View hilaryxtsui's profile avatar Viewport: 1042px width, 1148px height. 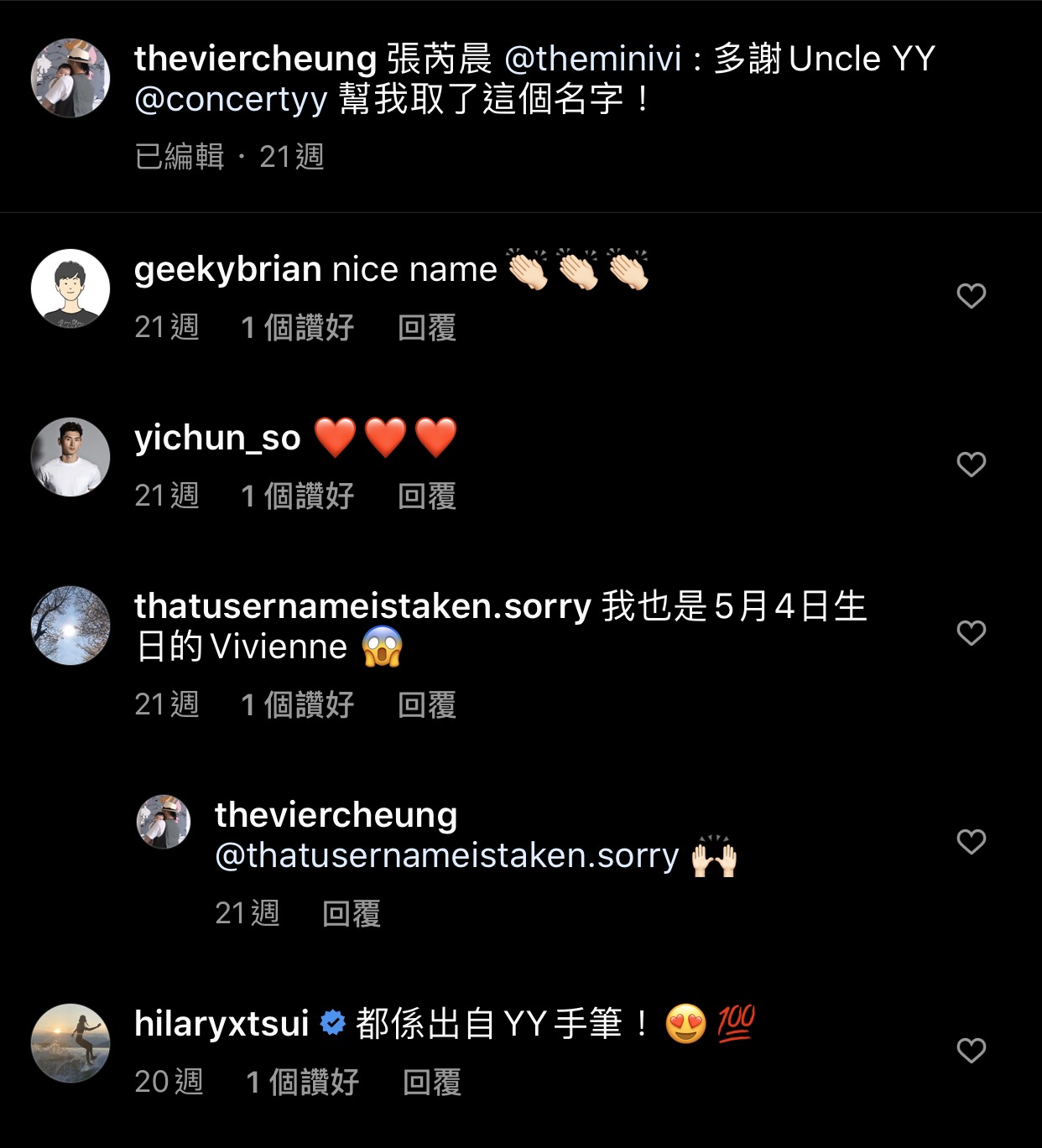pos(70,1043)
